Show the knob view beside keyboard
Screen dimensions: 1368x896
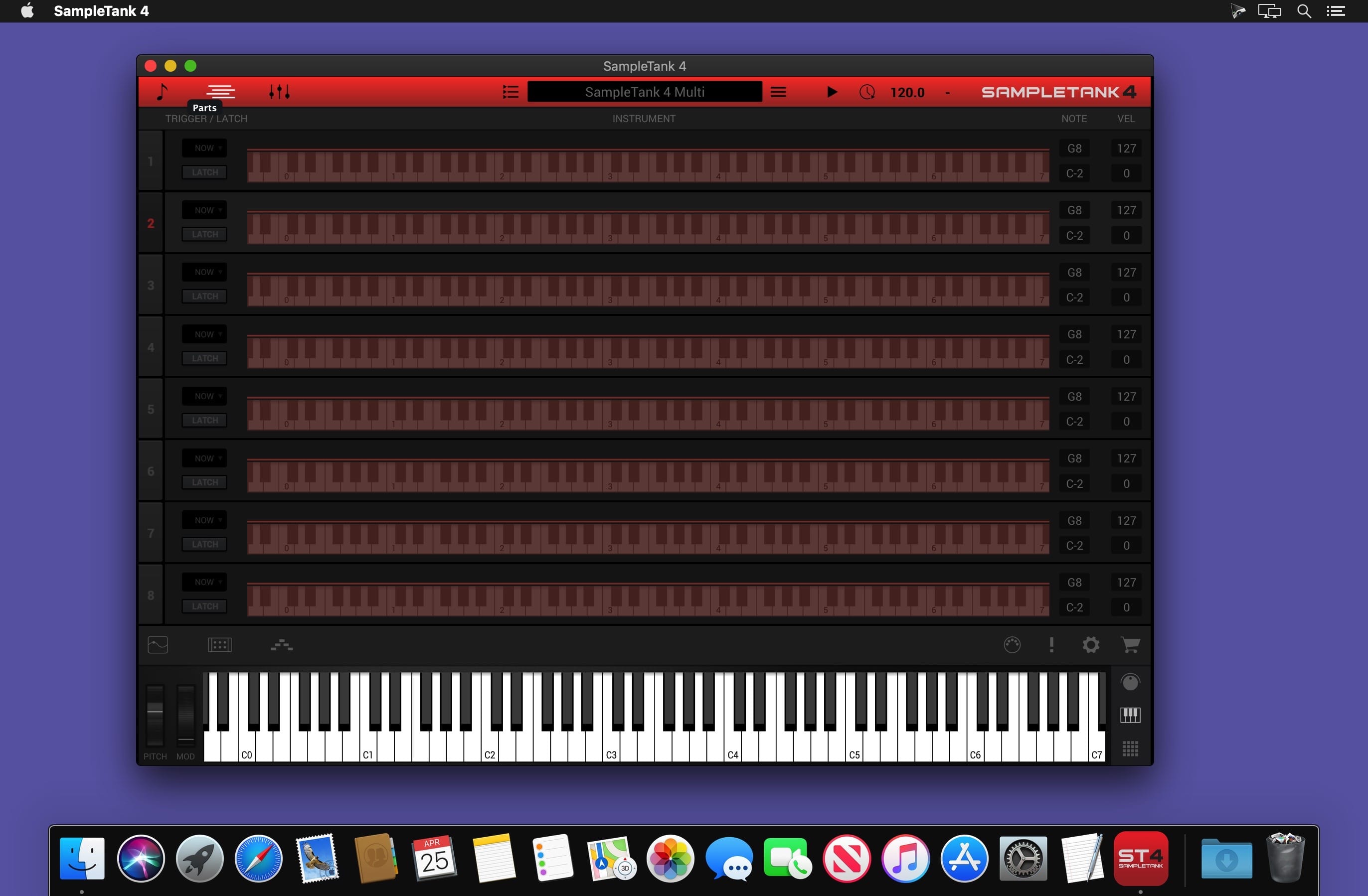pos(1130,682)
